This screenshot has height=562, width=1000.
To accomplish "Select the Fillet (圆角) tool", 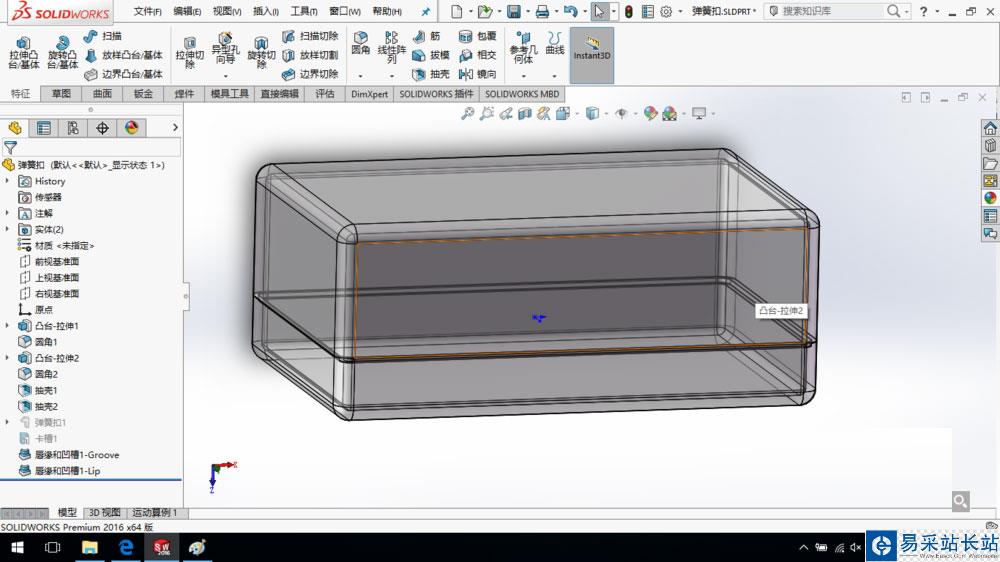I will pos(360,43).
